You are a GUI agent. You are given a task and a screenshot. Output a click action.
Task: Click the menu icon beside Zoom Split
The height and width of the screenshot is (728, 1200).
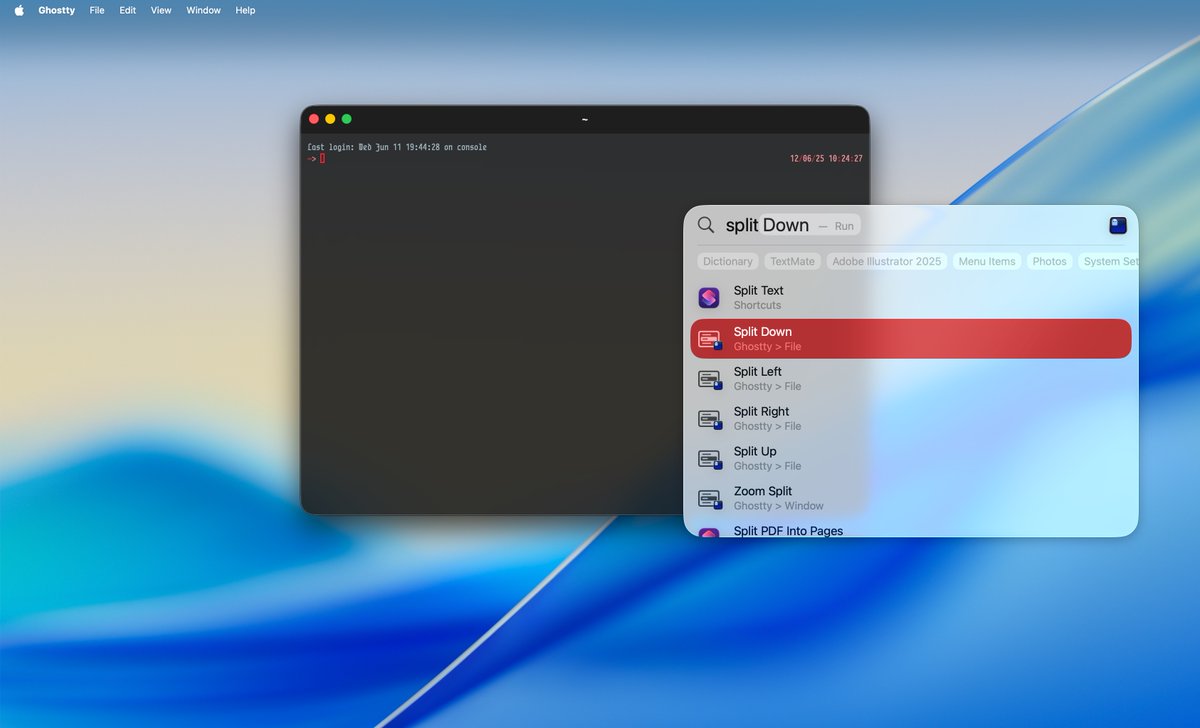point(710,499)
